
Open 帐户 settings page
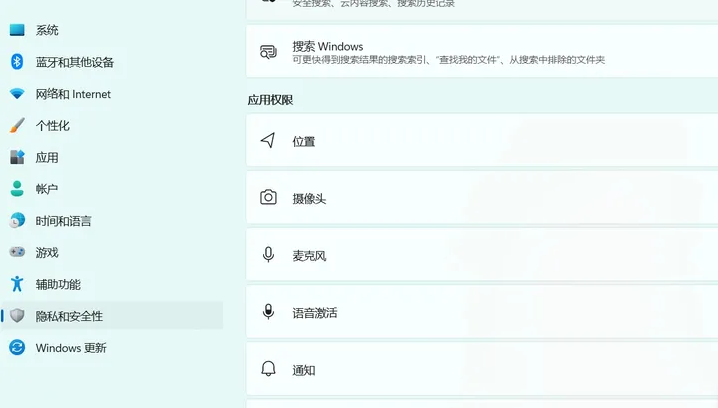click(112, 189)
